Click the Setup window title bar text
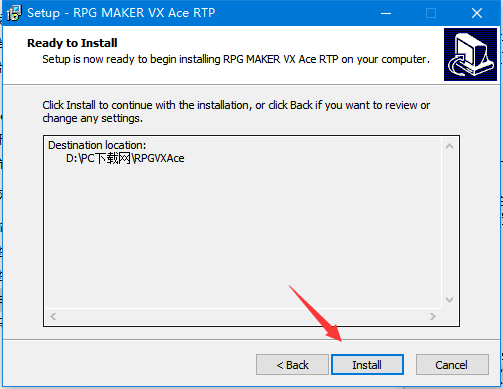This screenshot has height=389, width=503. tap(121, 13)
